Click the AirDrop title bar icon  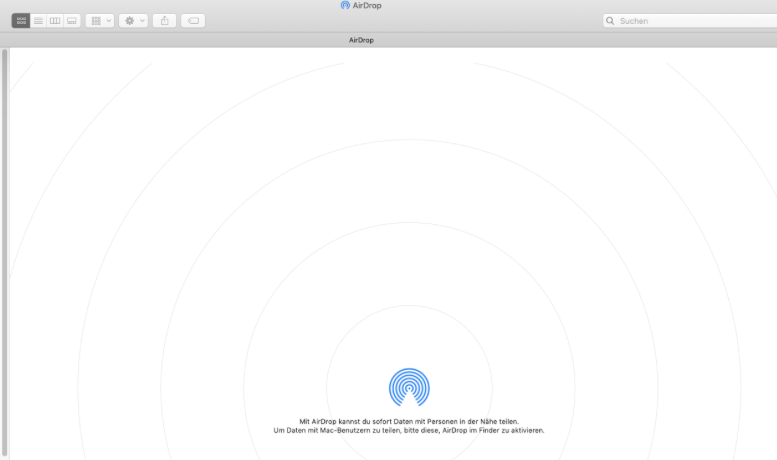[x=345, y=5]
